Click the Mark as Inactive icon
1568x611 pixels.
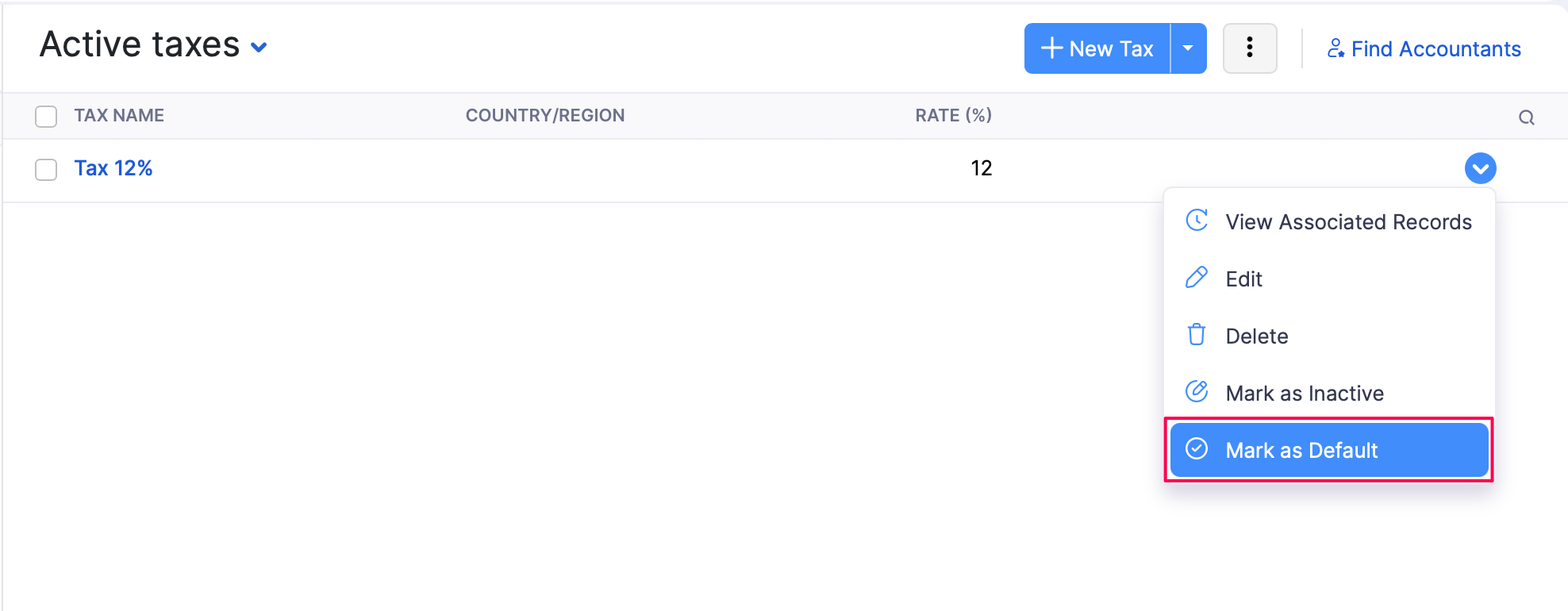click(x=1197, y=391)
